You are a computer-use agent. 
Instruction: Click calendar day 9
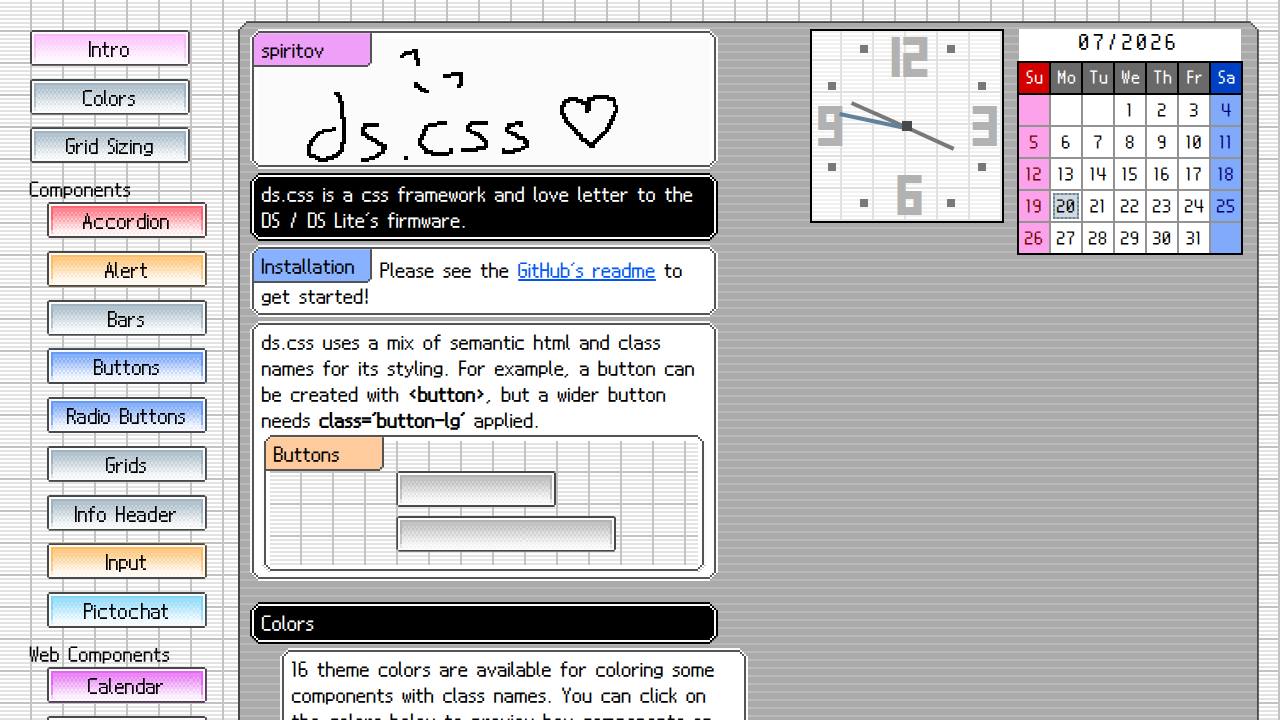point(1162,142)
